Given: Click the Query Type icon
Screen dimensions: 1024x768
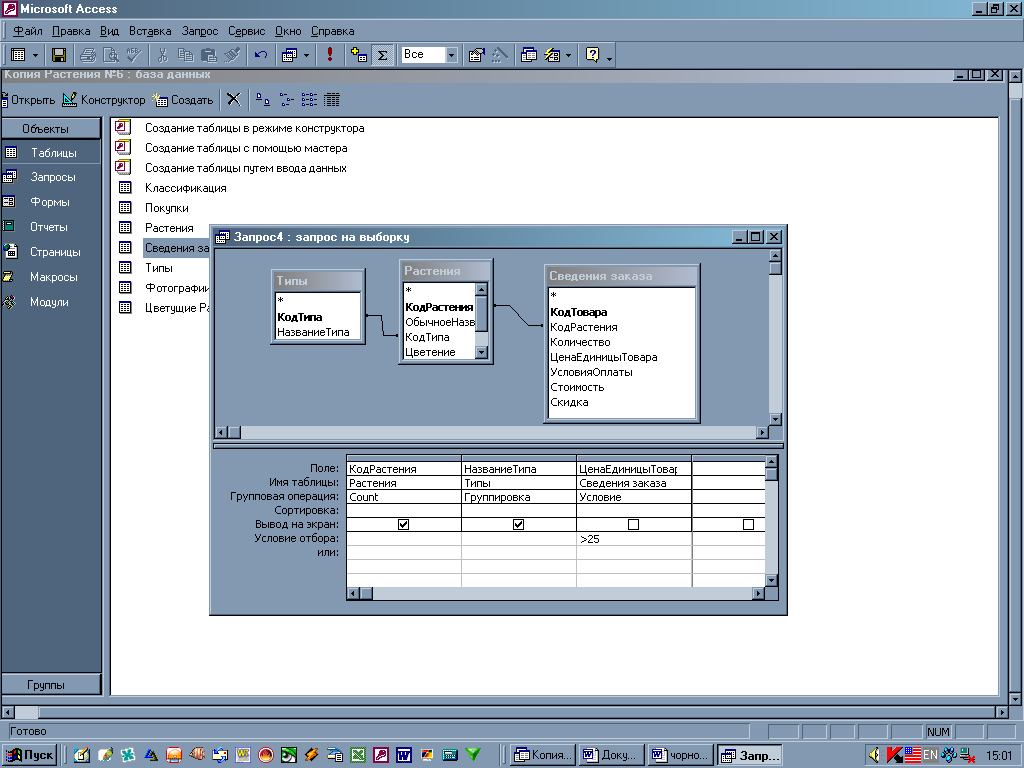Looking at the screenshot, I should 289,55.
